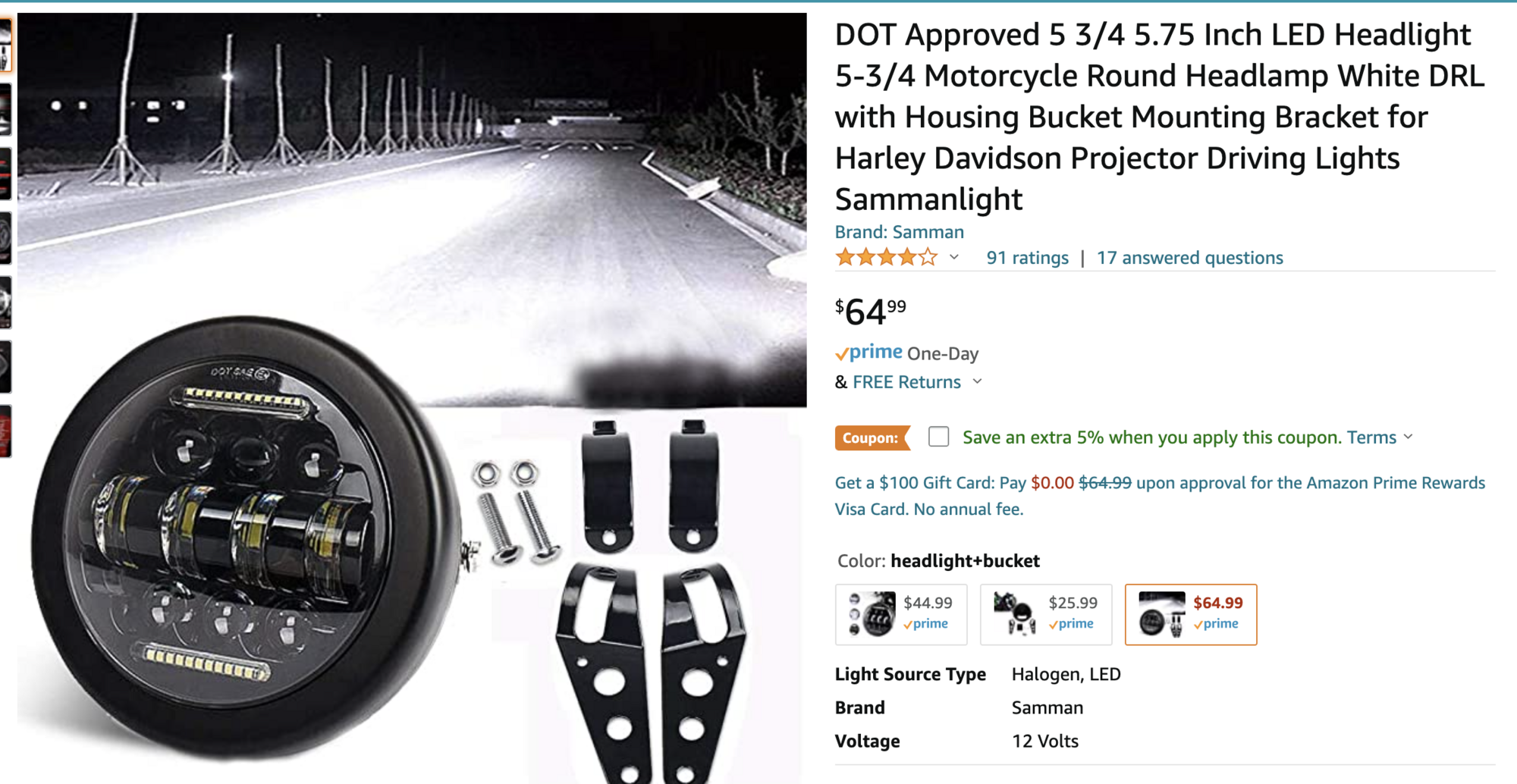
Task: Open the FREE Returns link
Action: point(906,382)
